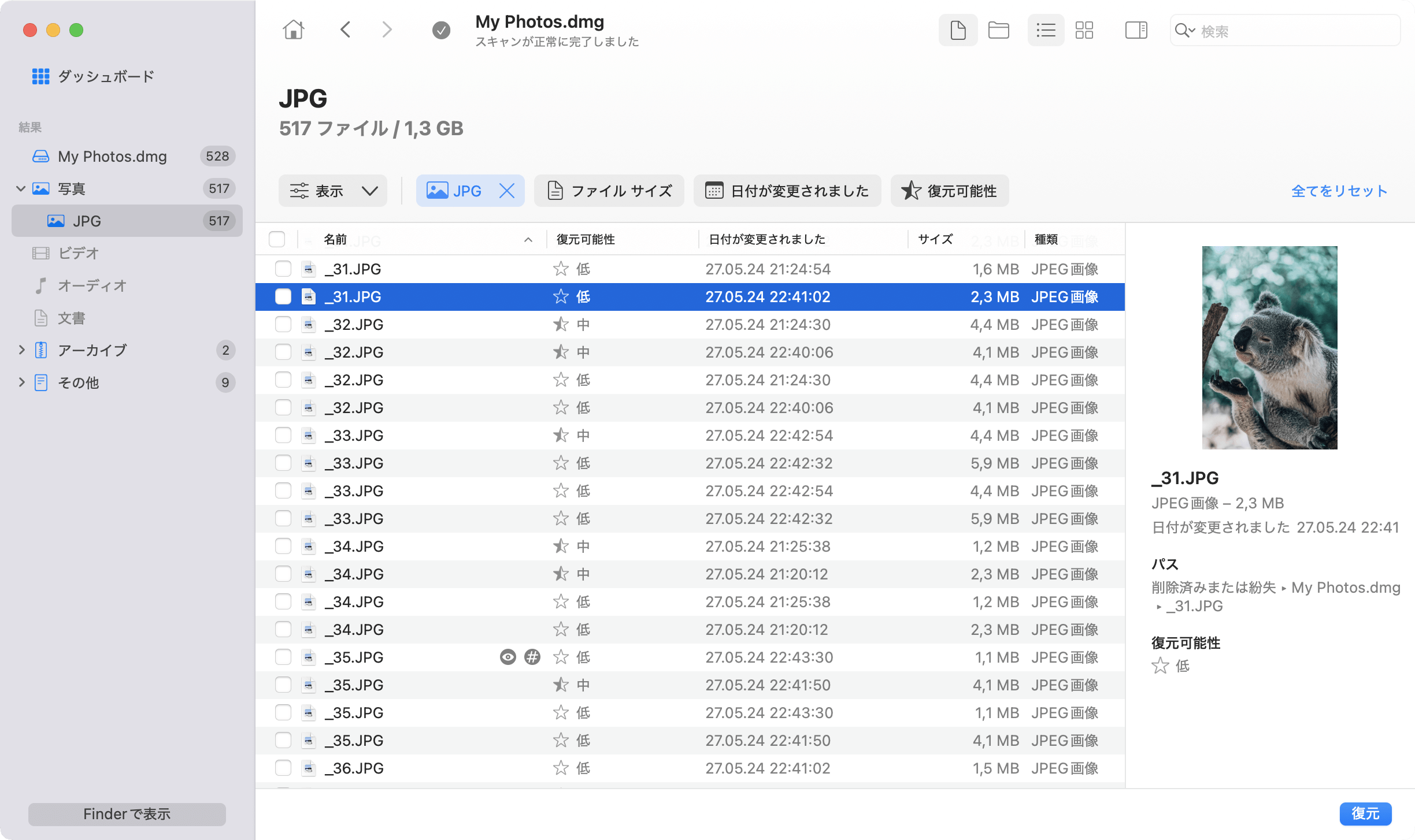
Task: Check the _36.JPG row checkbox
Action: pyautogui.click(x=283, y=768)
